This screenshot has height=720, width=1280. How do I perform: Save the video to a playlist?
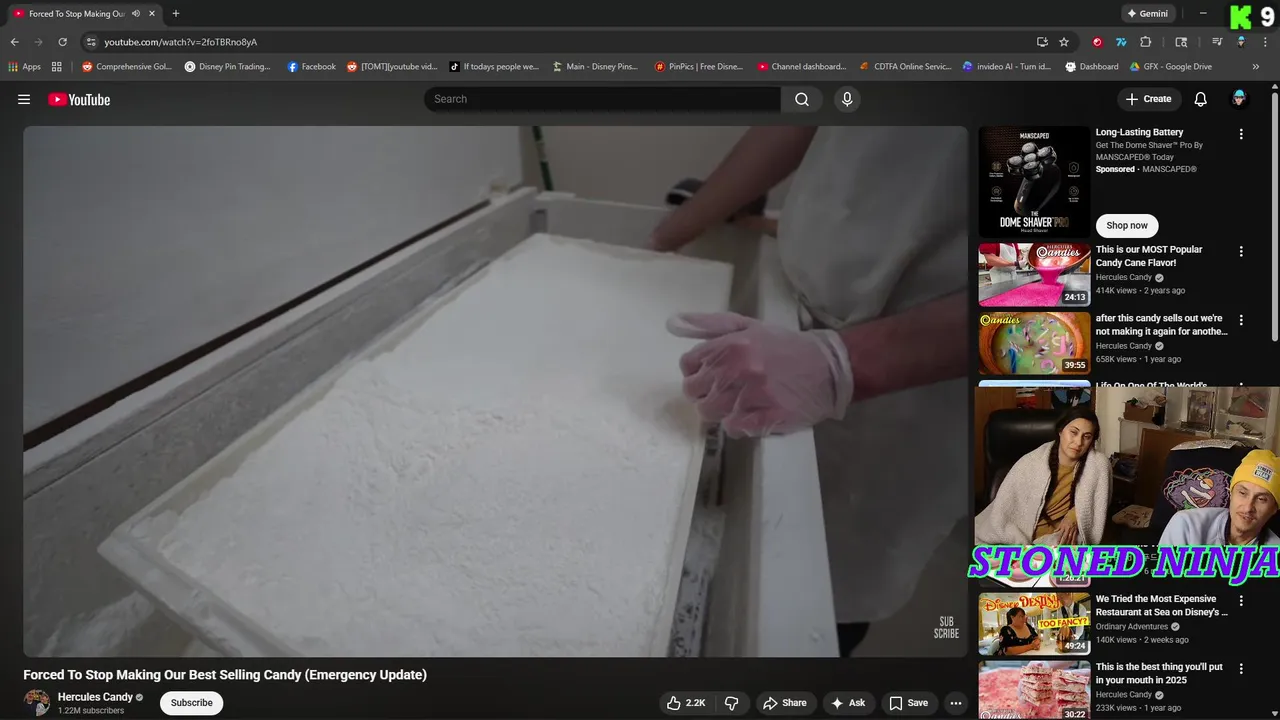pyautogui.click(x=909, y=703)
